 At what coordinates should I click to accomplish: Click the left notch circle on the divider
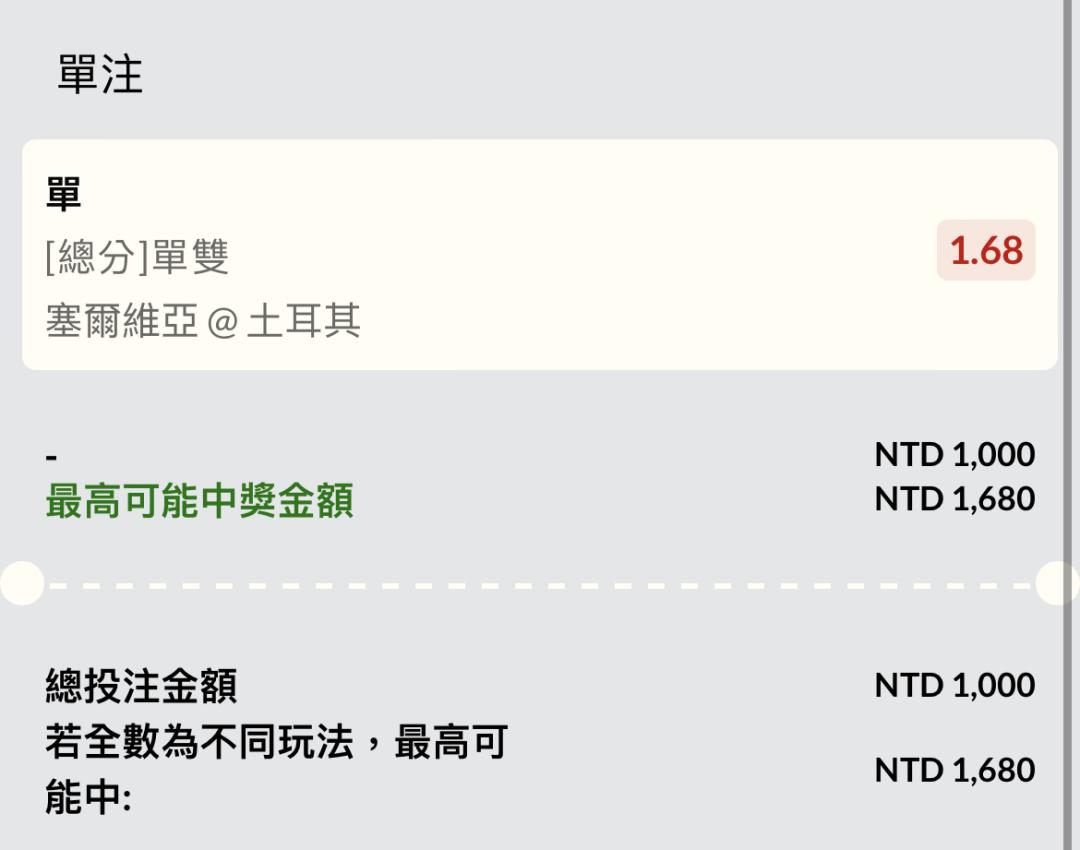coord(20,583)
